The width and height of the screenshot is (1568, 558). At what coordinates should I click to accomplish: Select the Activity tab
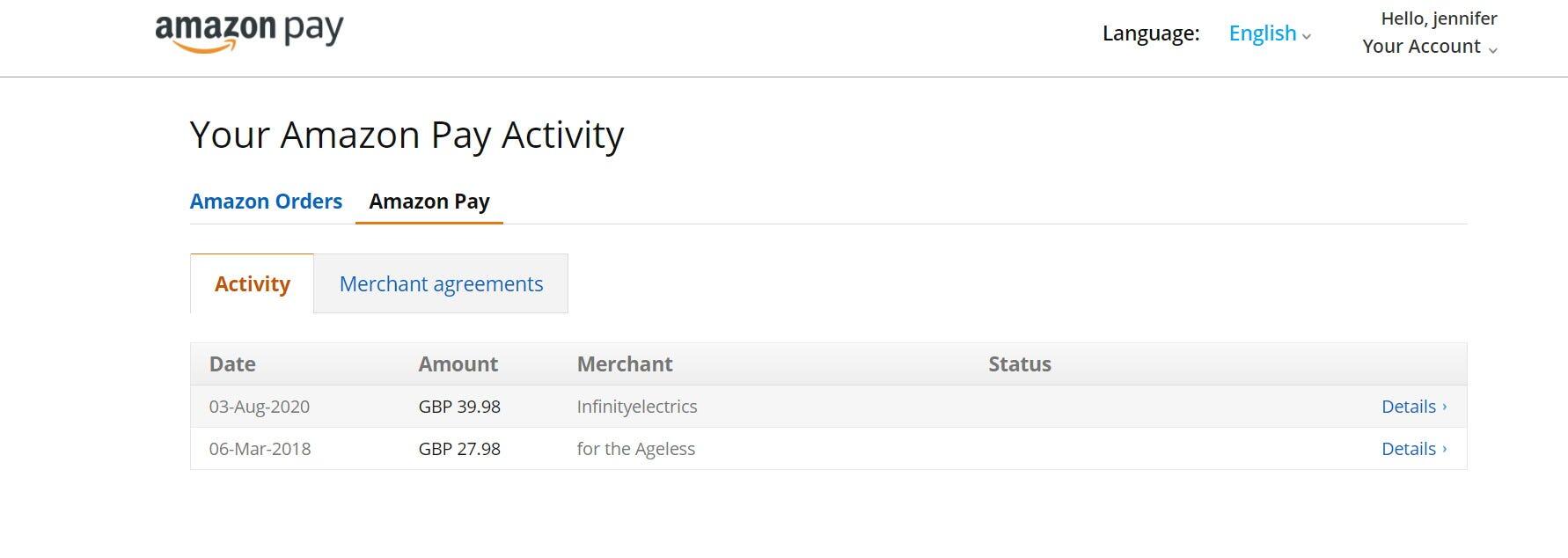point(252,283)
